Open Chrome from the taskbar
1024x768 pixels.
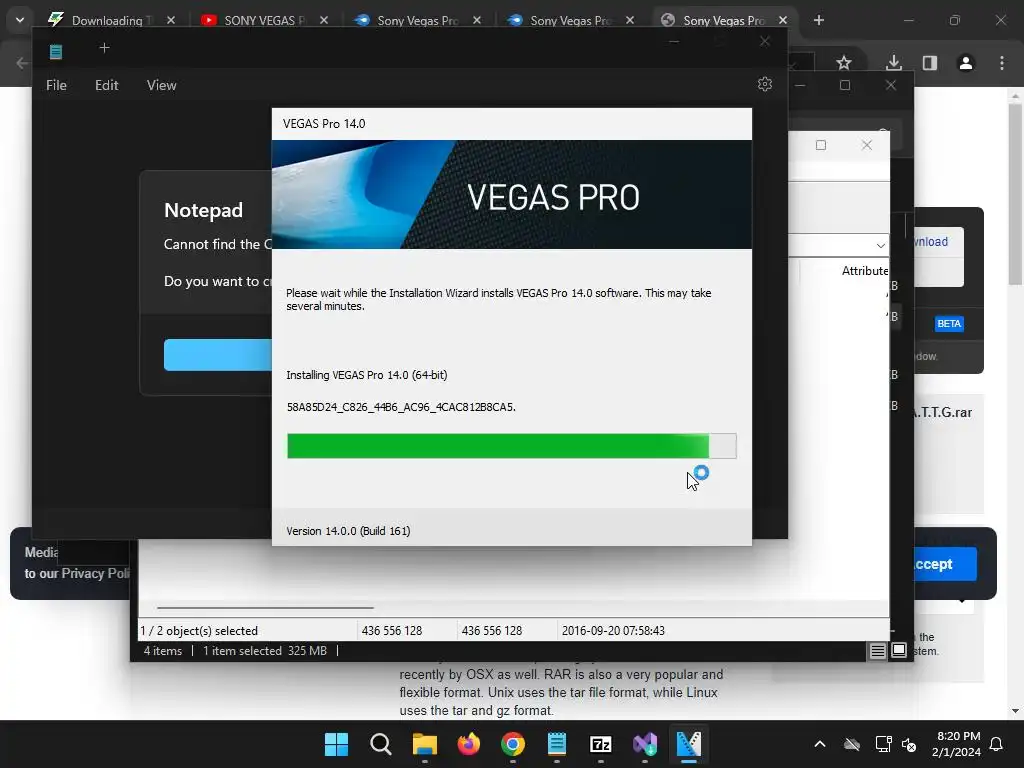513,744
